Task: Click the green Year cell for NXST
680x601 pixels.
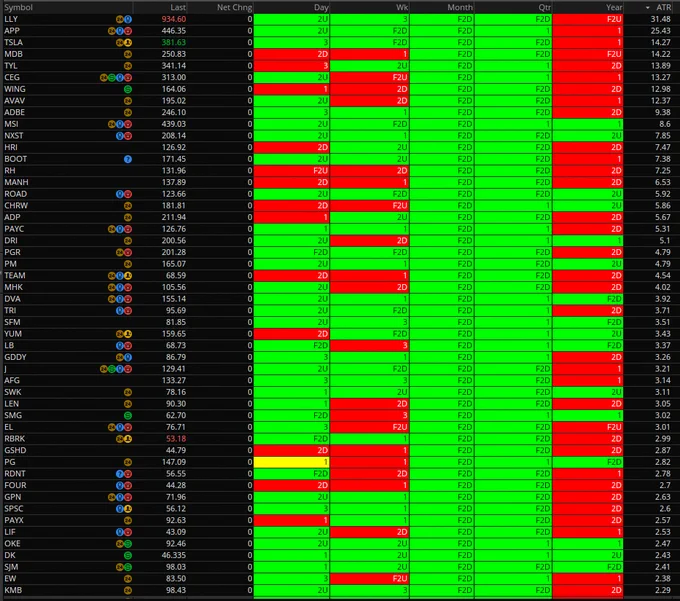Action: point(588,136)
